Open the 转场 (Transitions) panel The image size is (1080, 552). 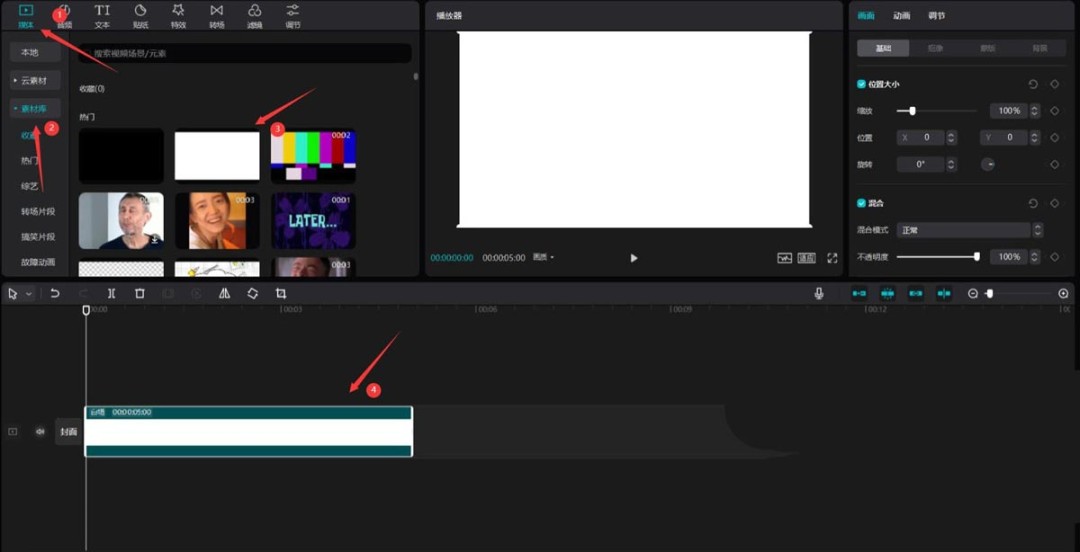click(x=217, y=15)
